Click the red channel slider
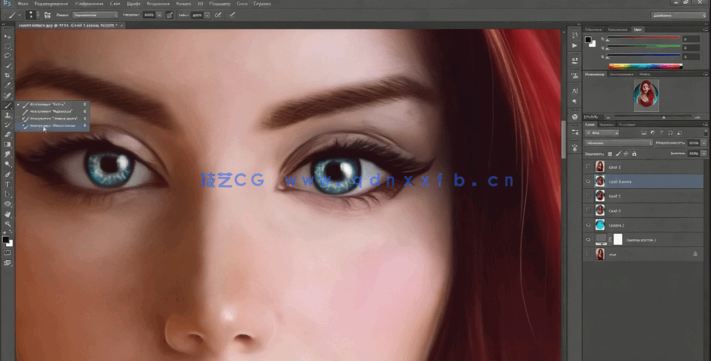 click(x=644, y=39)
